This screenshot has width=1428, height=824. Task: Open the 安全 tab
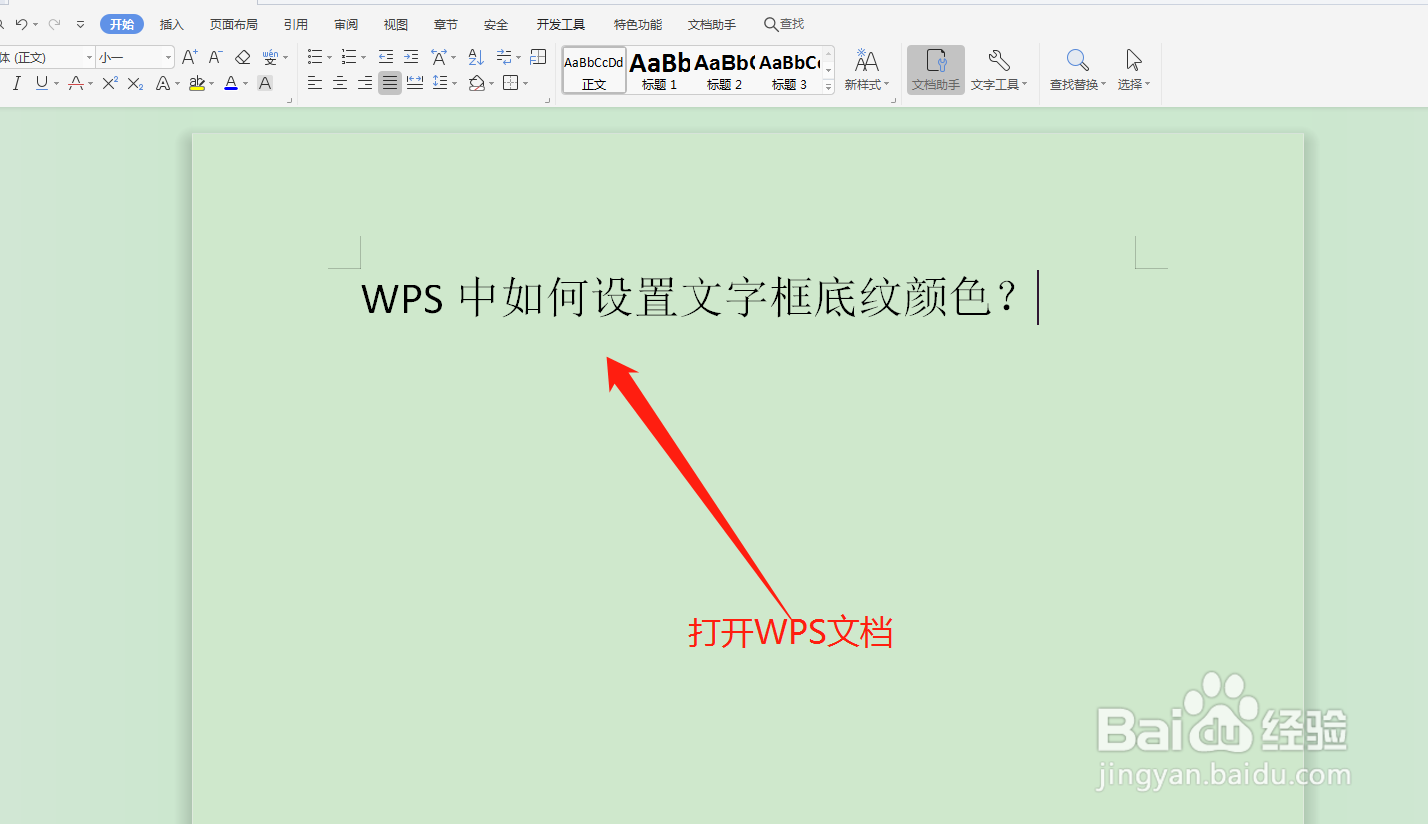click(x=496, y=24)
